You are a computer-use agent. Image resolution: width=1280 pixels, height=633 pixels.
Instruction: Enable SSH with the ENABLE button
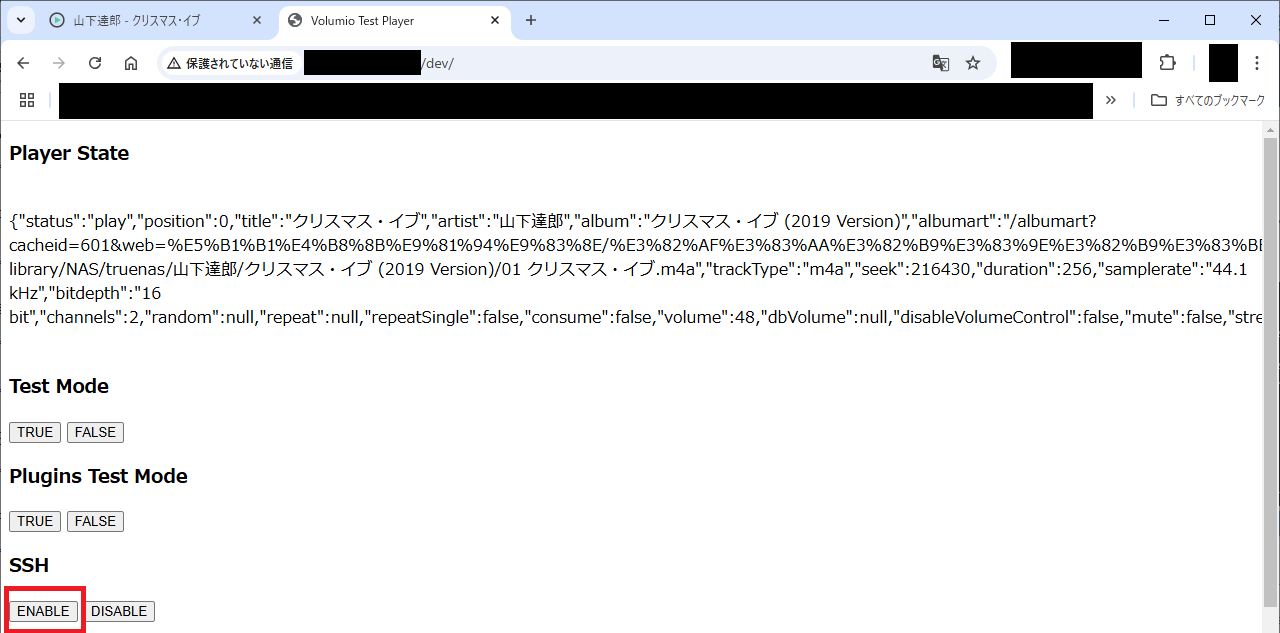click(43, 611)
